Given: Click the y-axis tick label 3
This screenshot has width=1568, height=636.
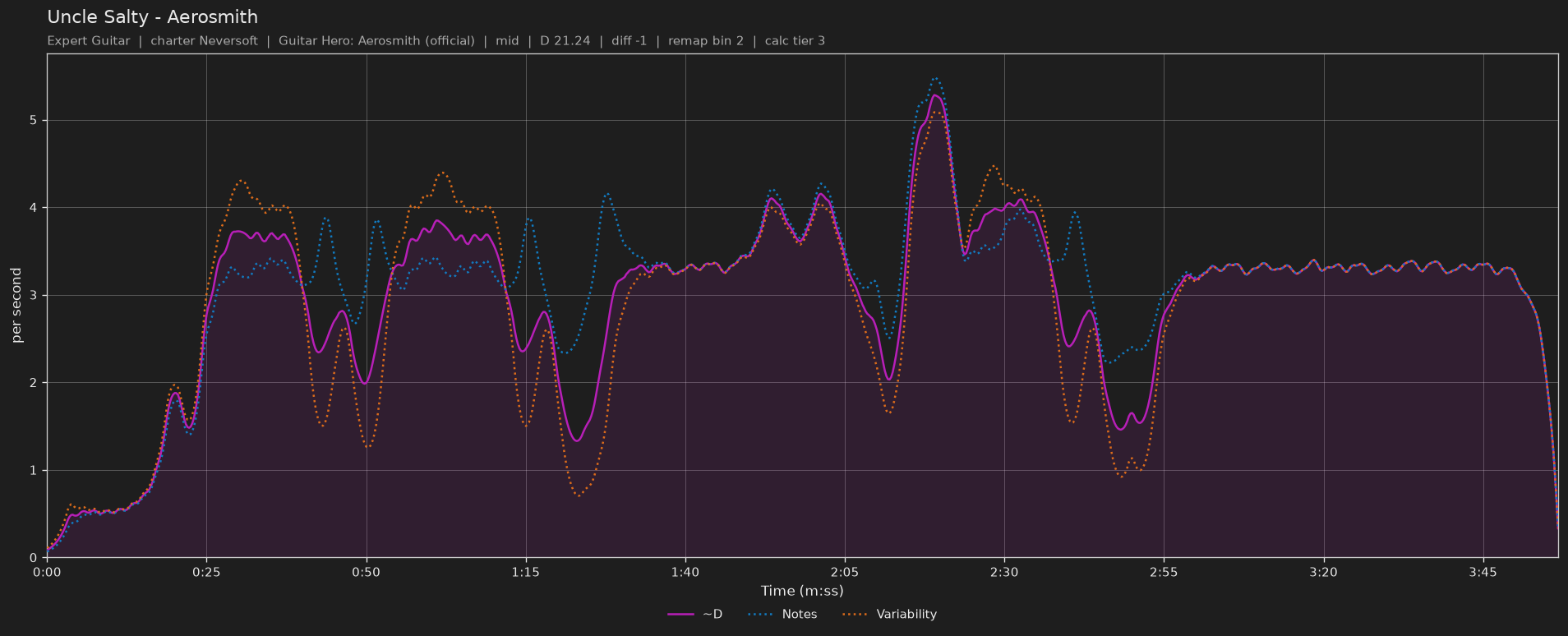Looking at the screenshot, I should pyautogui.click(x=35, y=296).
